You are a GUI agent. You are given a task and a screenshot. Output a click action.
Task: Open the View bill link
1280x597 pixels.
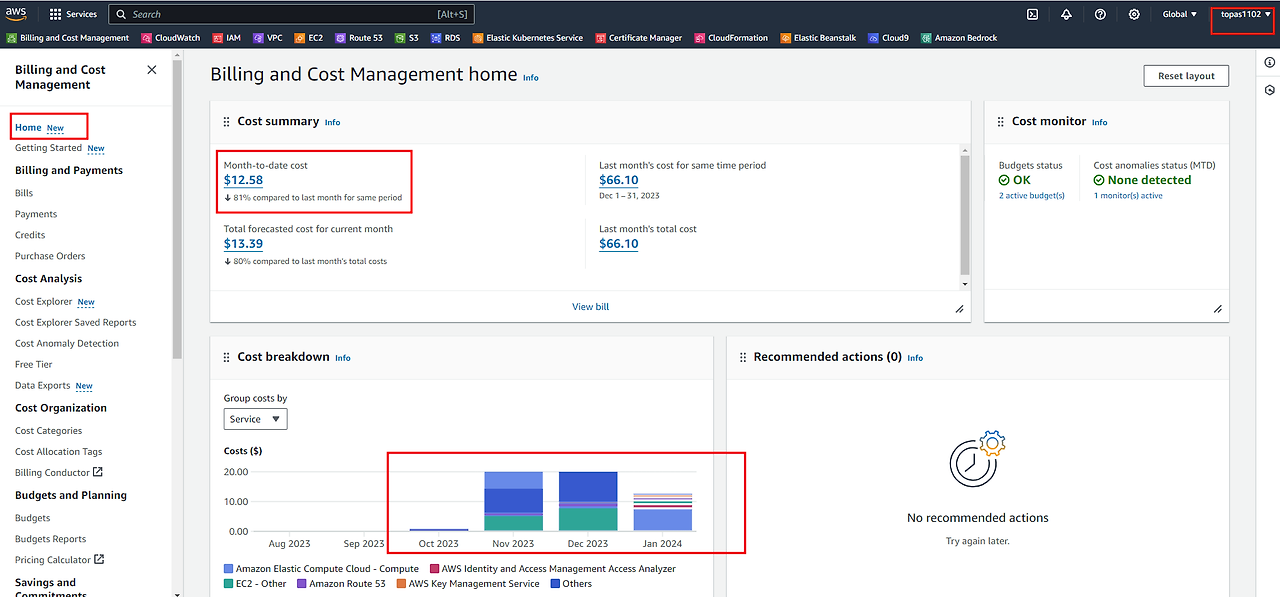[x=590, y=307]
